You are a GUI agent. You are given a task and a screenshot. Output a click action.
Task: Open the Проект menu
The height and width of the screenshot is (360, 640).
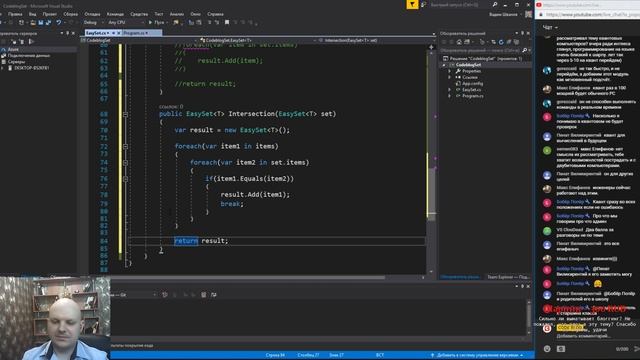coord(49,14)
